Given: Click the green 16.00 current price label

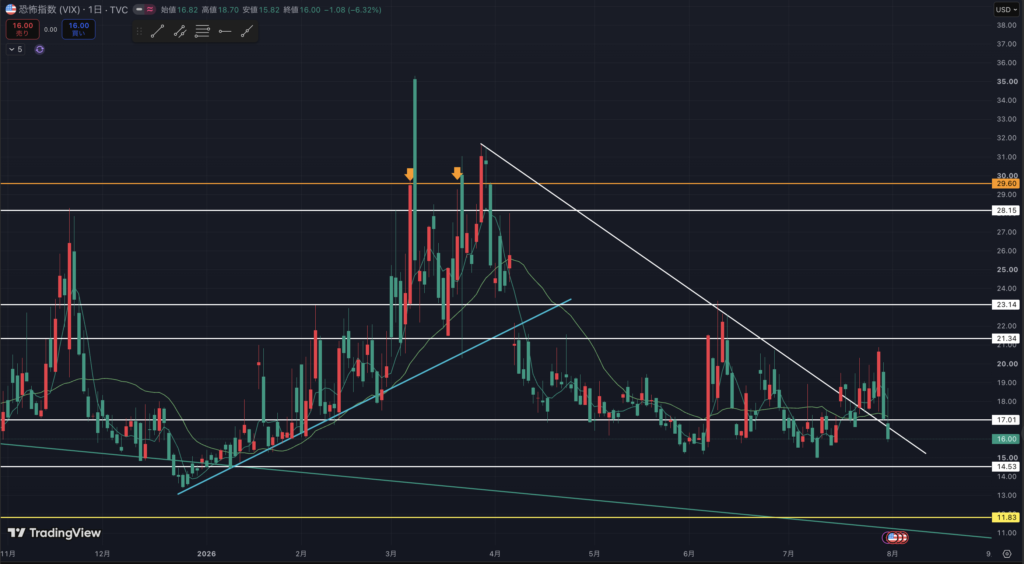Looking at the screenshot, I should click(1005, 439).
